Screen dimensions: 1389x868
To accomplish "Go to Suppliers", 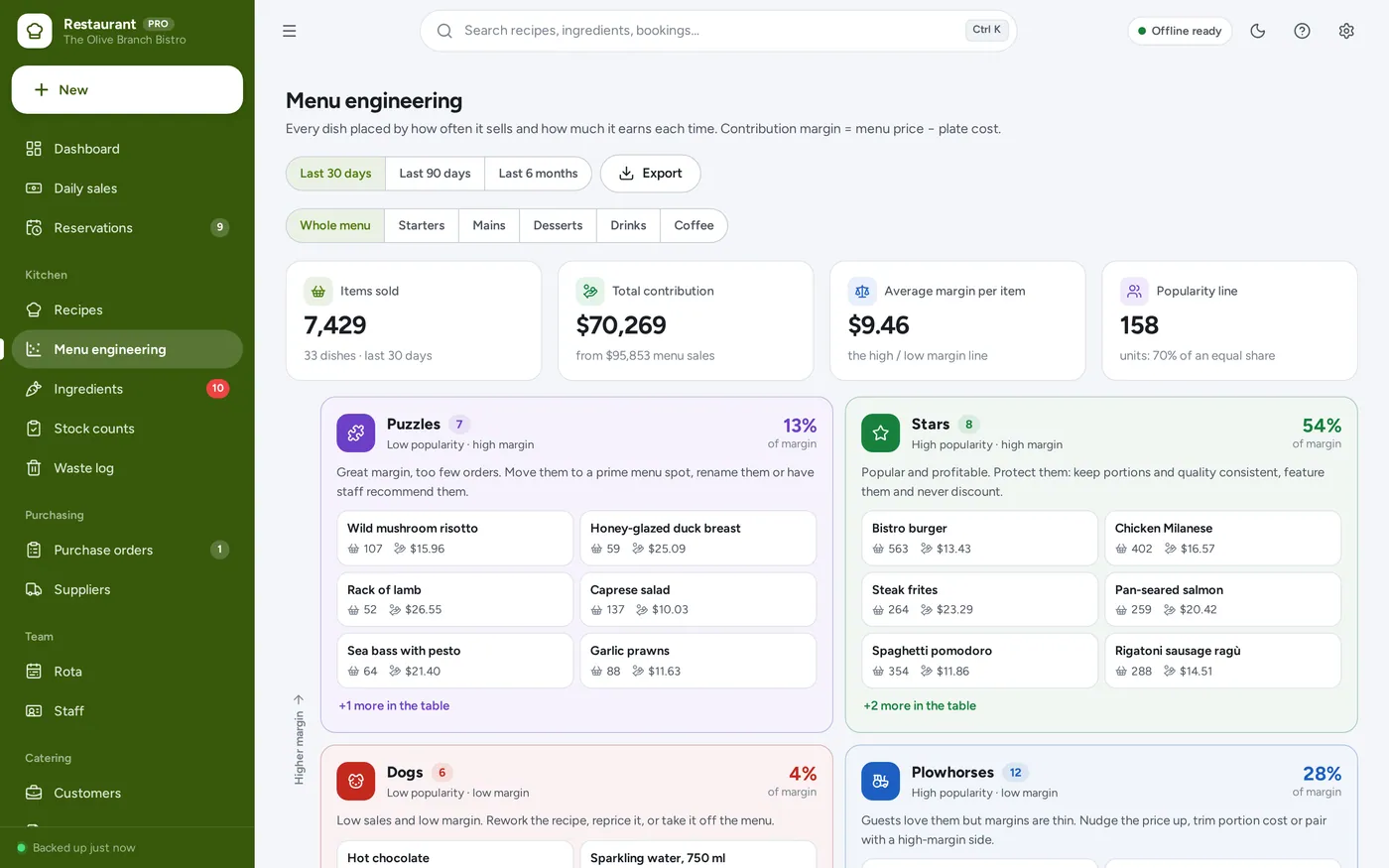I will coord(127,589).
